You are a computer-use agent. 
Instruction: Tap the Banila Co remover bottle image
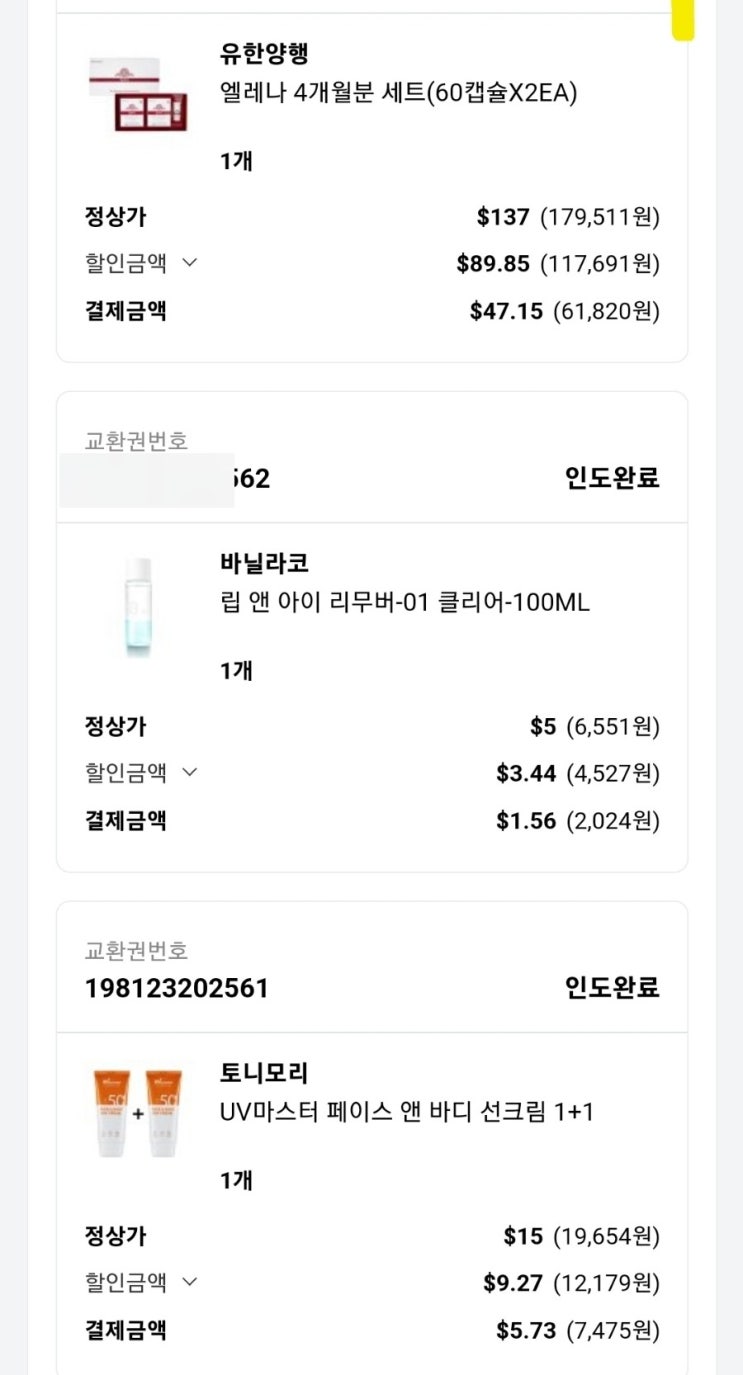coord(137,604)
